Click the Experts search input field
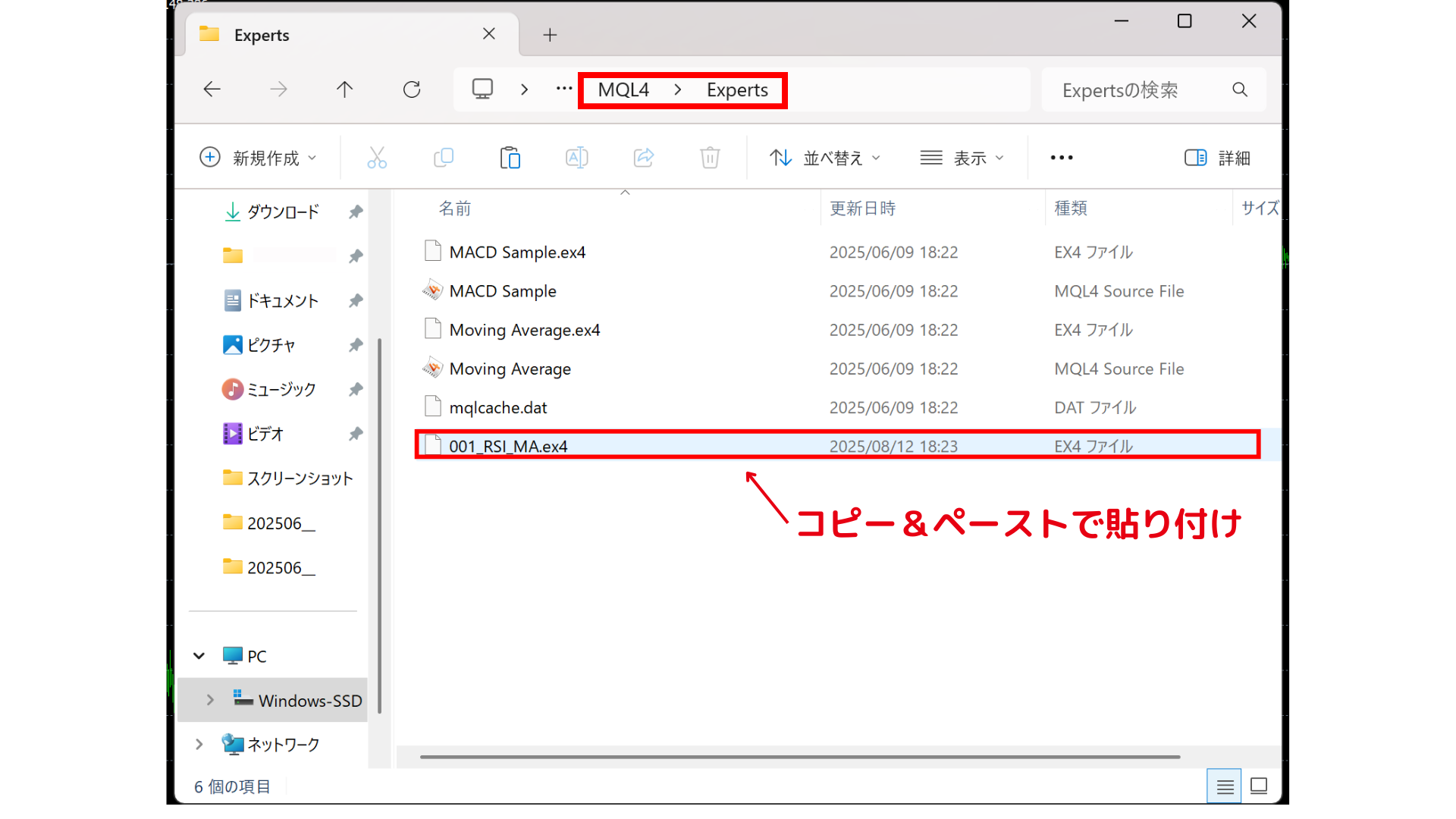 [x=1130, y=89]
